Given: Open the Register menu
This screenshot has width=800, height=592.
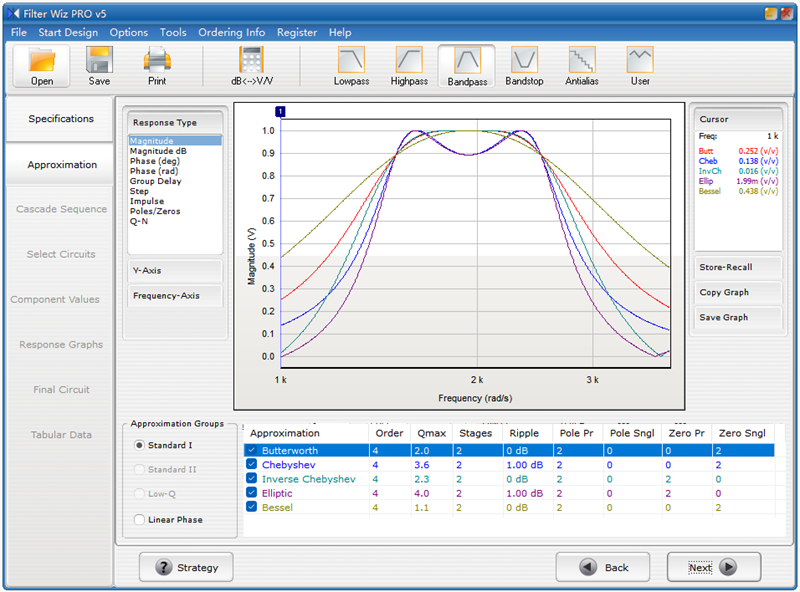Looking at the screenshot, I should pos(297,32).
